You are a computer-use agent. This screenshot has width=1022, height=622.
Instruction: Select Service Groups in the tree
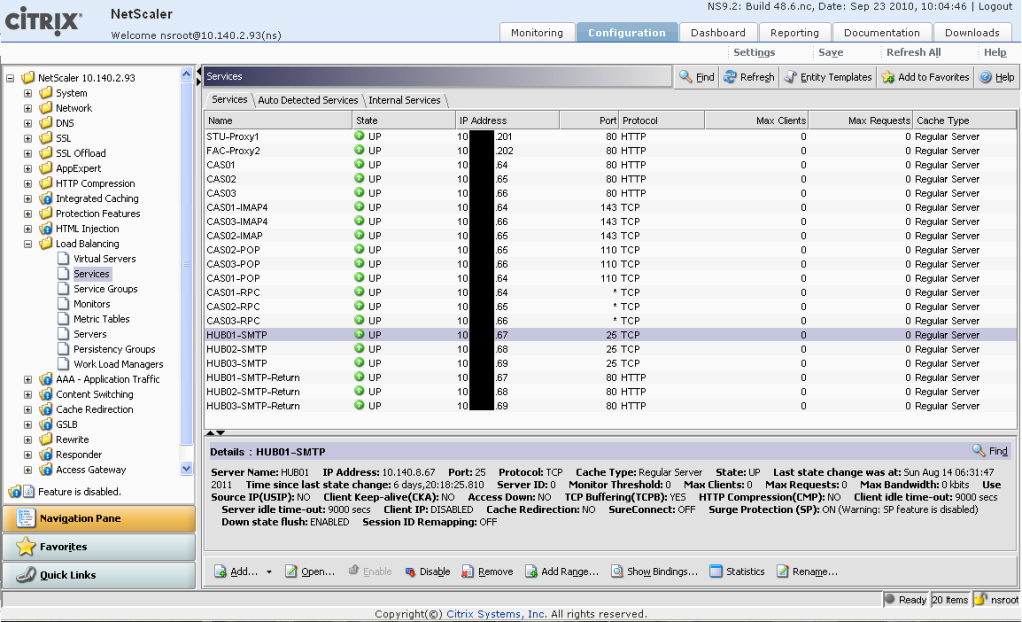(106, 289)
